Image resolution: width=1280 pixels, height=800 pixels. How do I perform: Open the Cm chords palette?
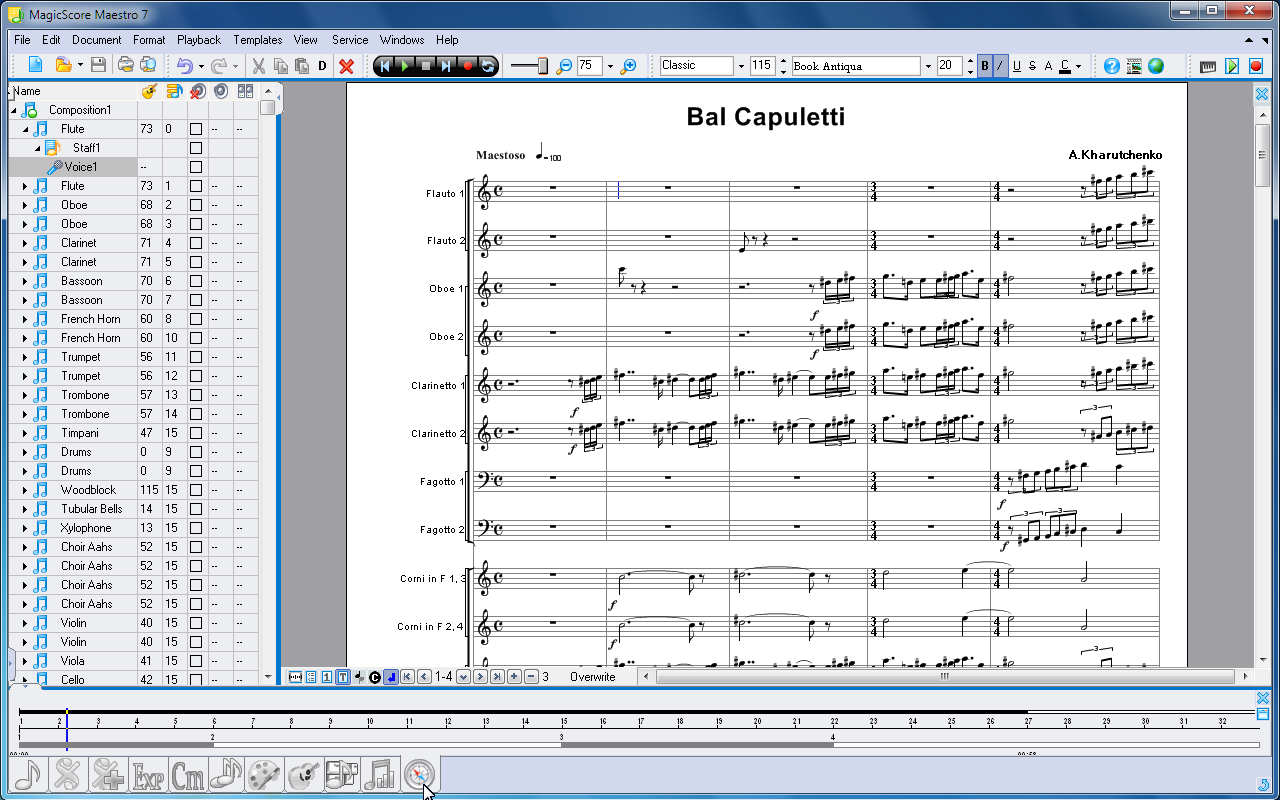click(188, 774)
